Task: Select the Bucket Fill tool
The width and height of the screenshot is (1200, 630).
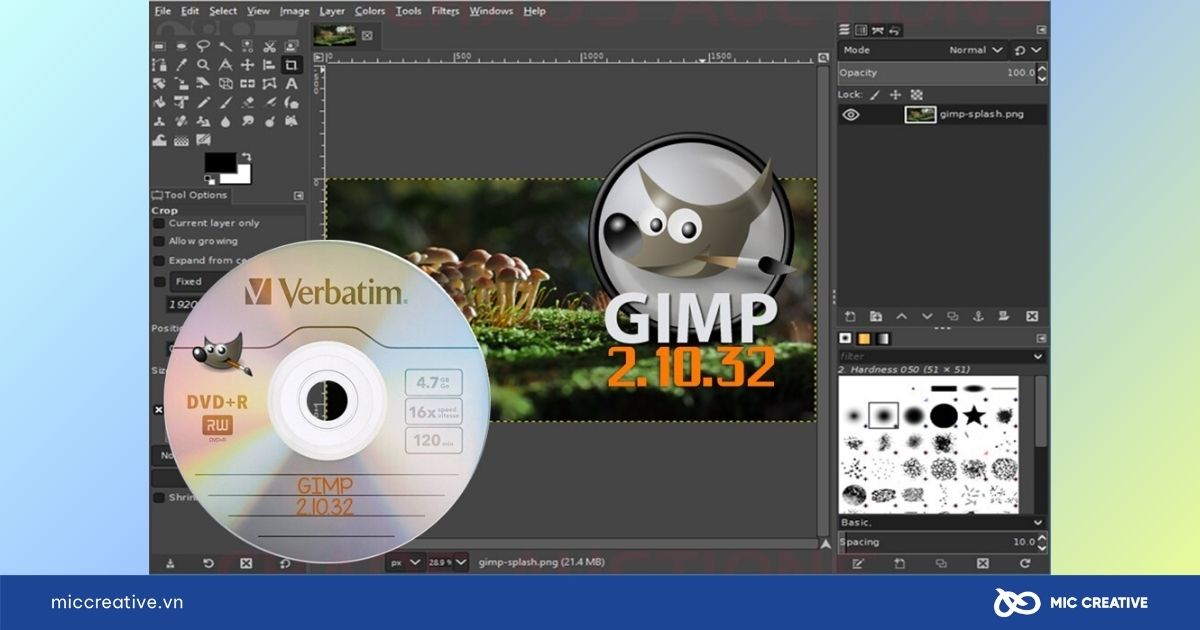Action: tap(159, 102)
